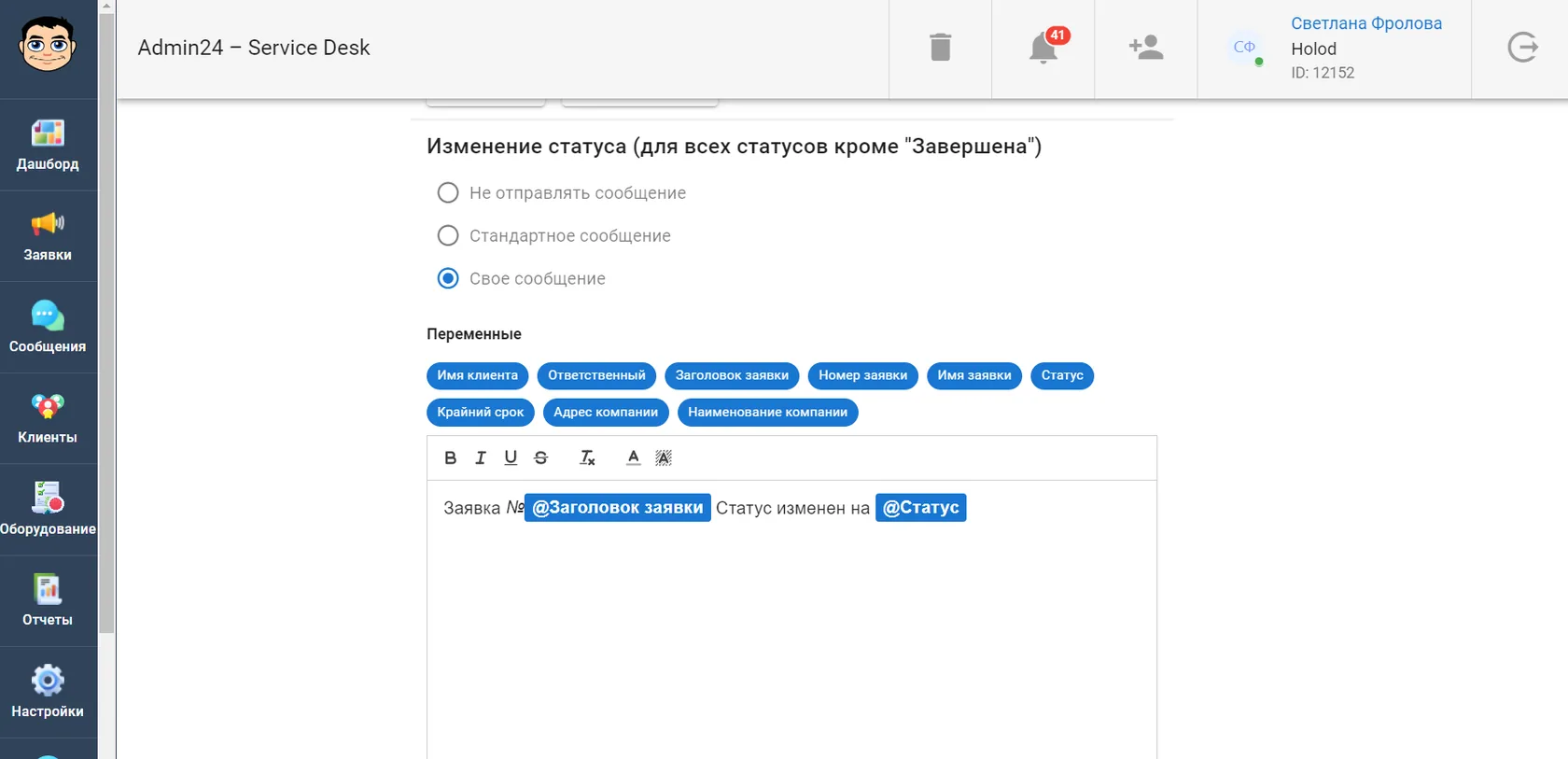1568x759 pixels.
Task: Select 'Не отправлять сообщение' option
Action: coord(562,193)
